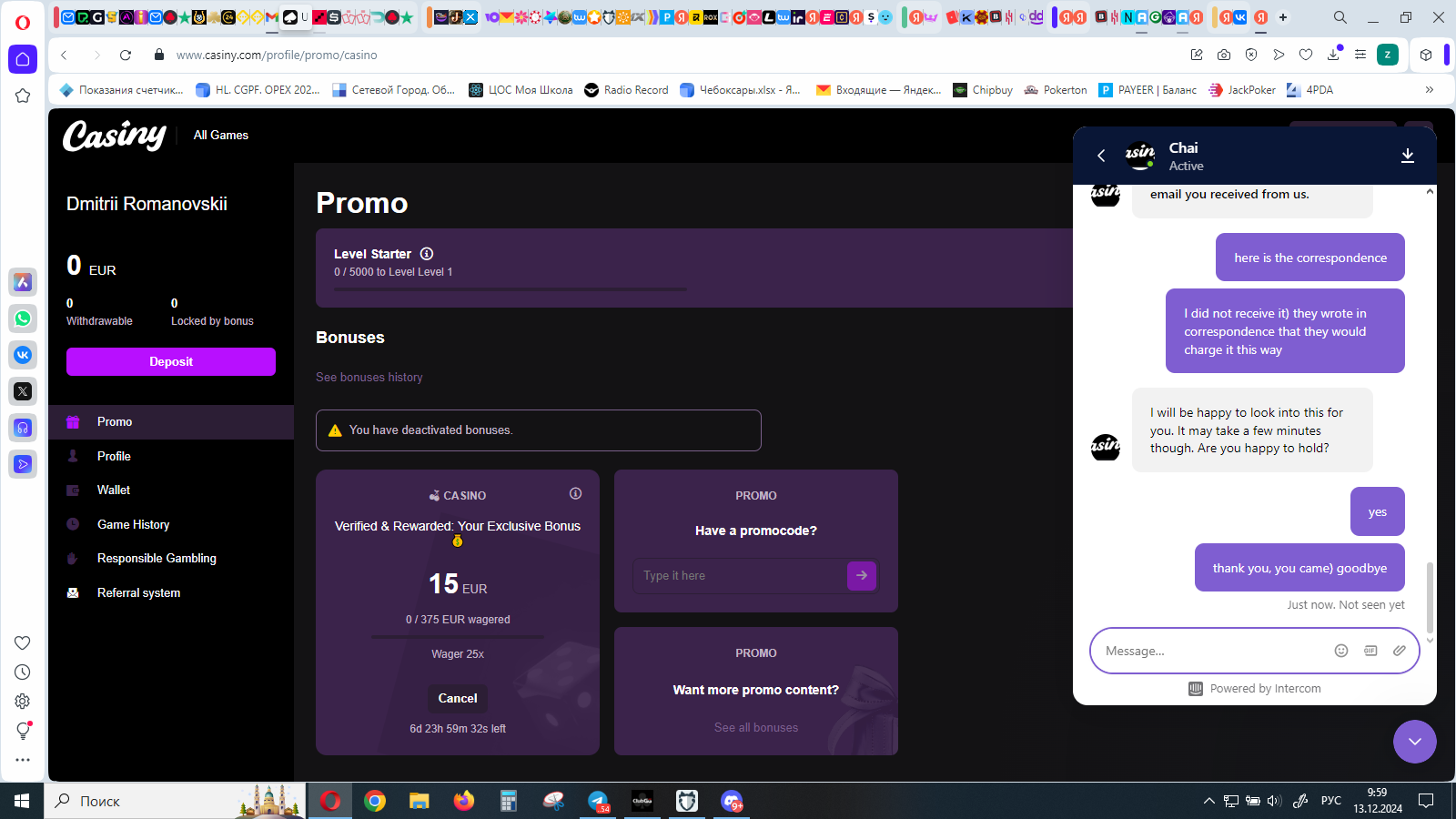This screenshot has height=819, width=1456.
Task: Show hidden system tray icons
Action: 1208,801
